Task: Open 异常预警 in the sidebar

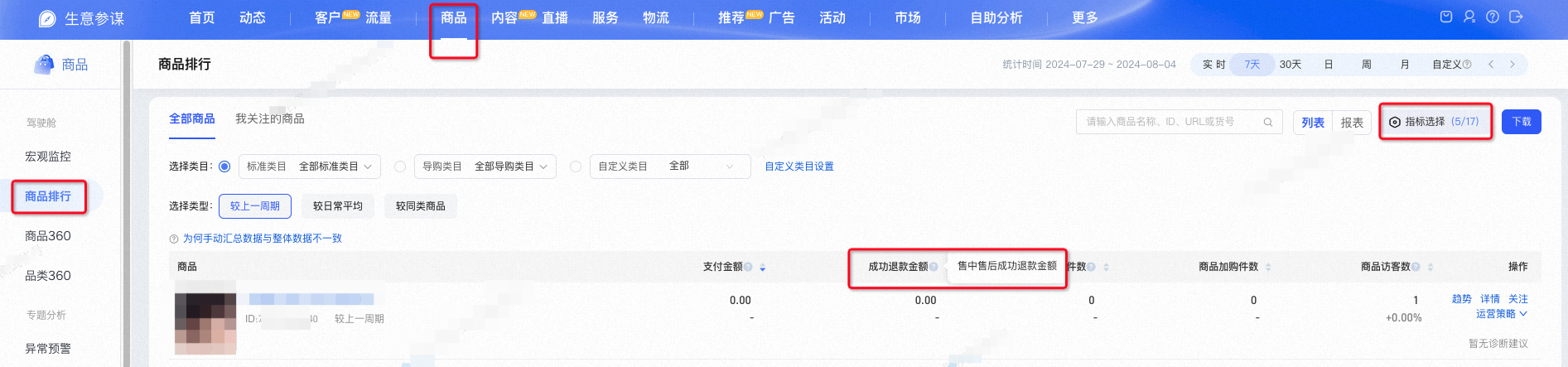Action: (48, 349)
